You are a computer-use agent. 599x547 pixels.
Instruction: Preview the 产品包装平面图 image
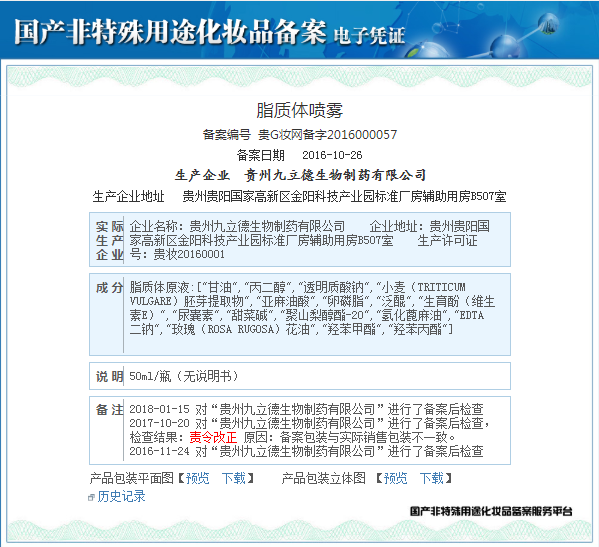click(198, 478)
